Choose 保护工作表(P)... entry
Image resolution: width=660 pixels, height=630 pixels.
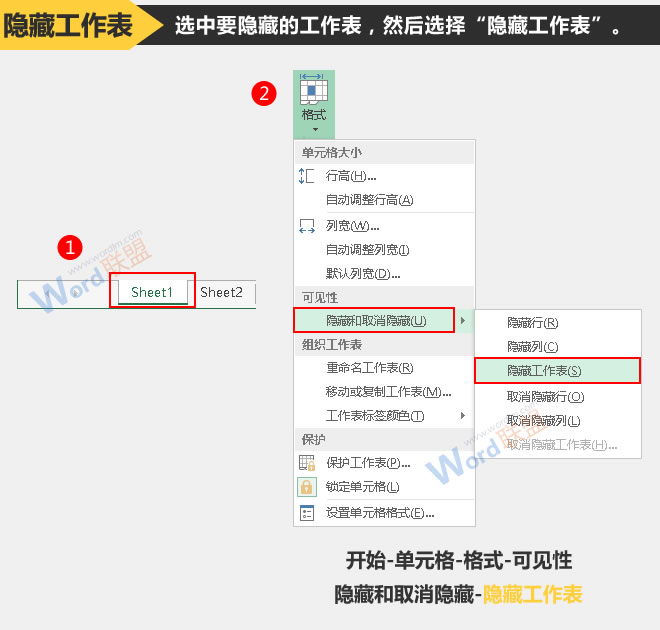pyautogui.click(x=385, y=463)
